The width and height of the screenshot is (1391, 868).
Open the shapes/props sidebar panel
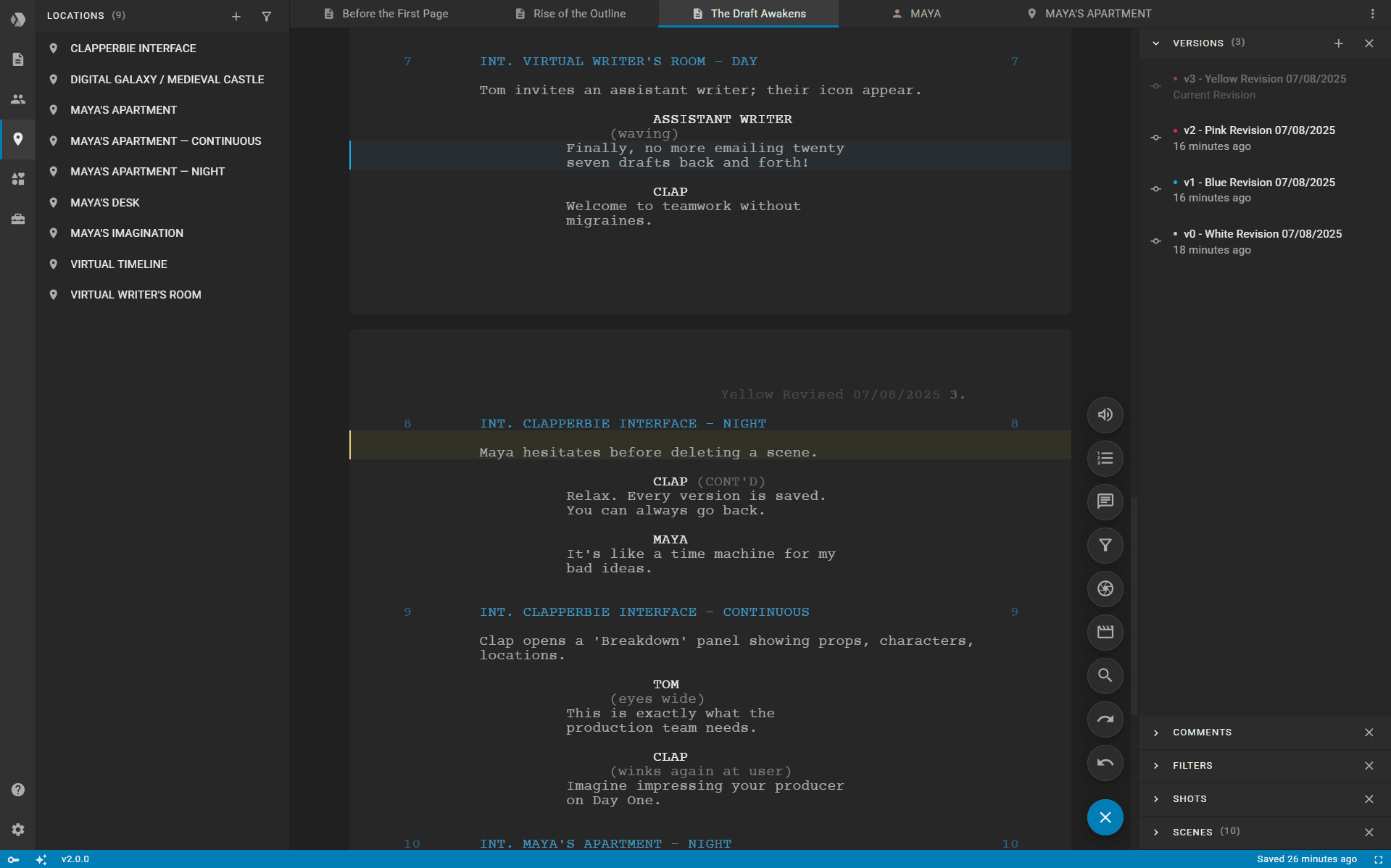18,179
